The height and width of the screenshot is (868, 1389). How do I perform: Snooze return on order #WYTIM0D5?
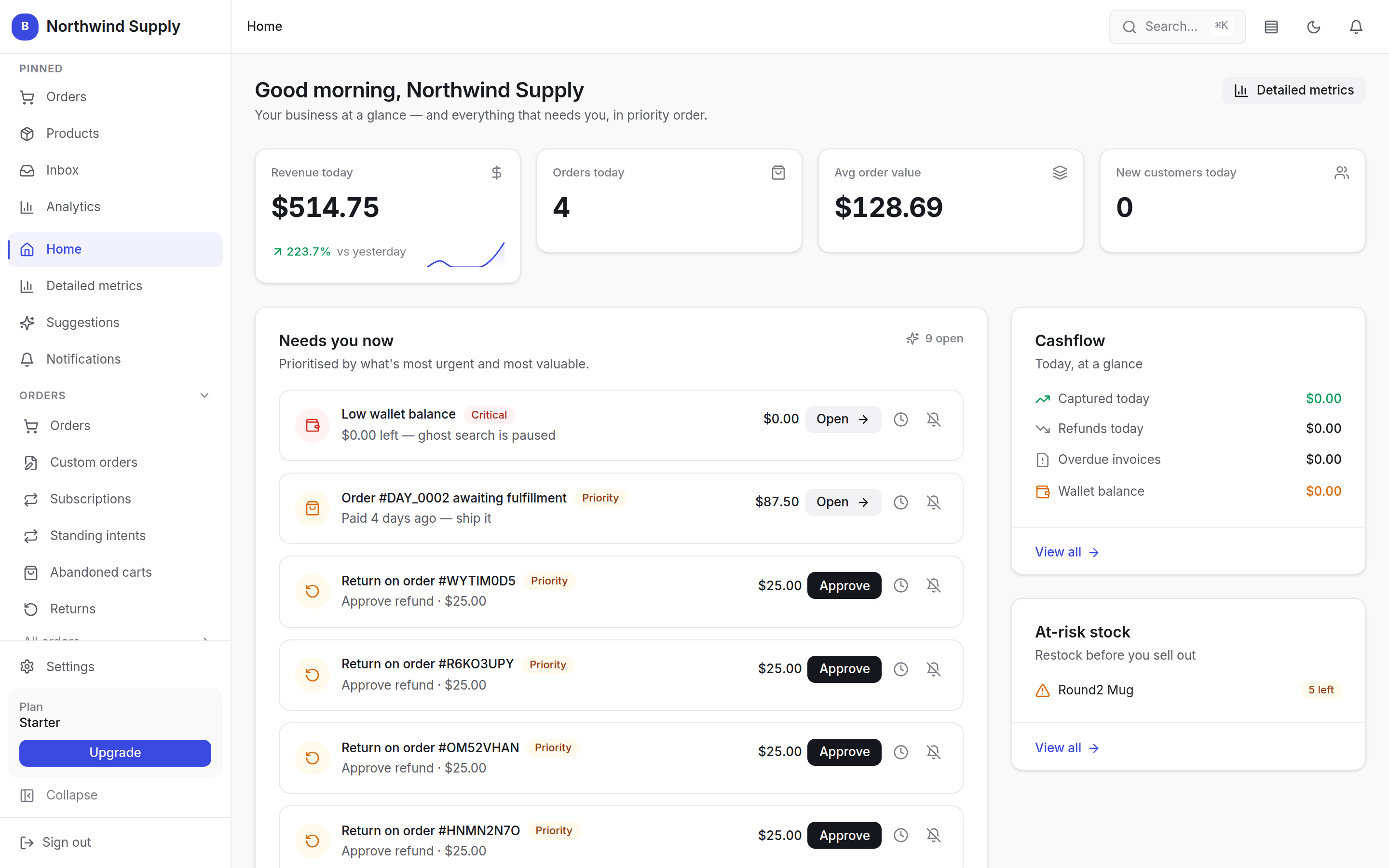click(x=900, y=585)
